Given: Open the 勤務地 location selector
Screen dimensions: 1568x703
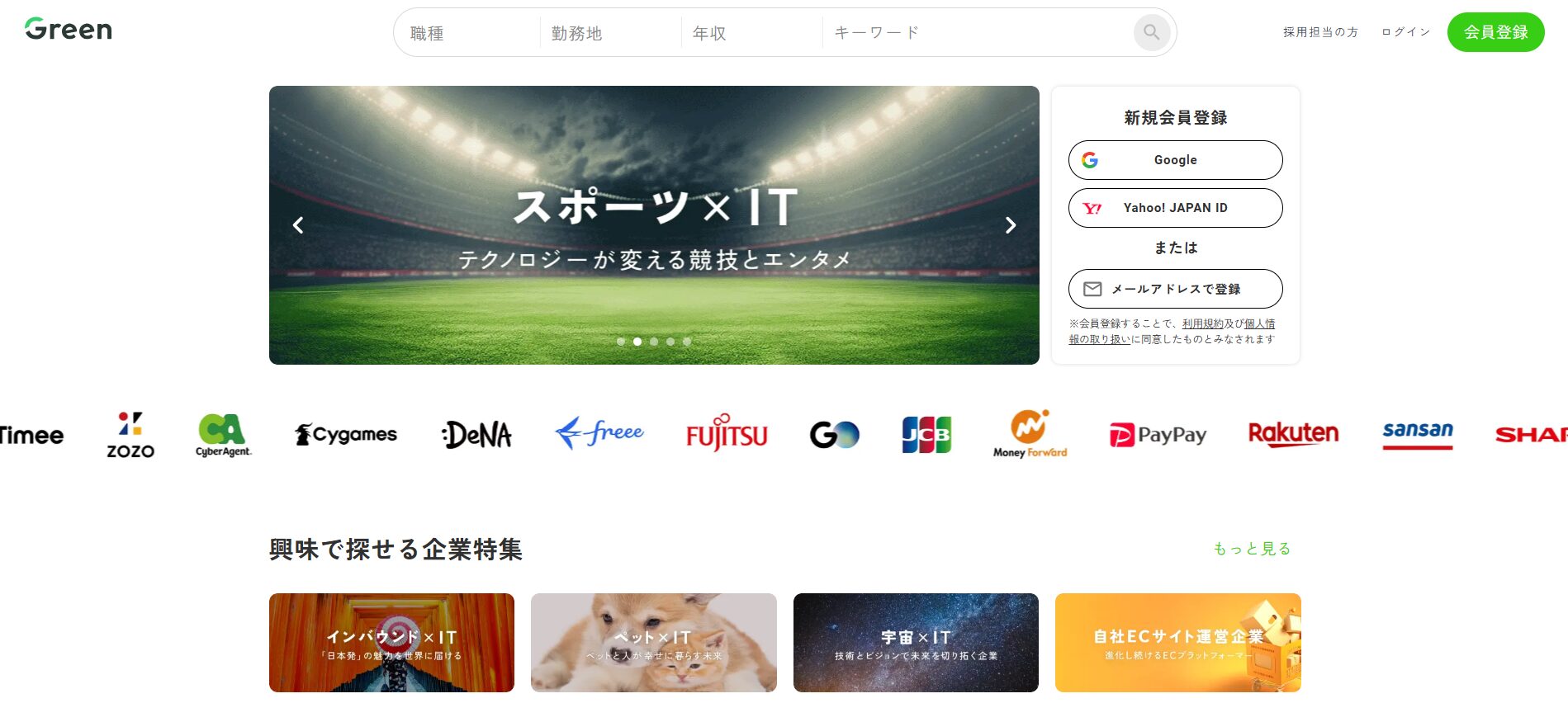Looking at the screenshot, I should (x=611, y=33).
